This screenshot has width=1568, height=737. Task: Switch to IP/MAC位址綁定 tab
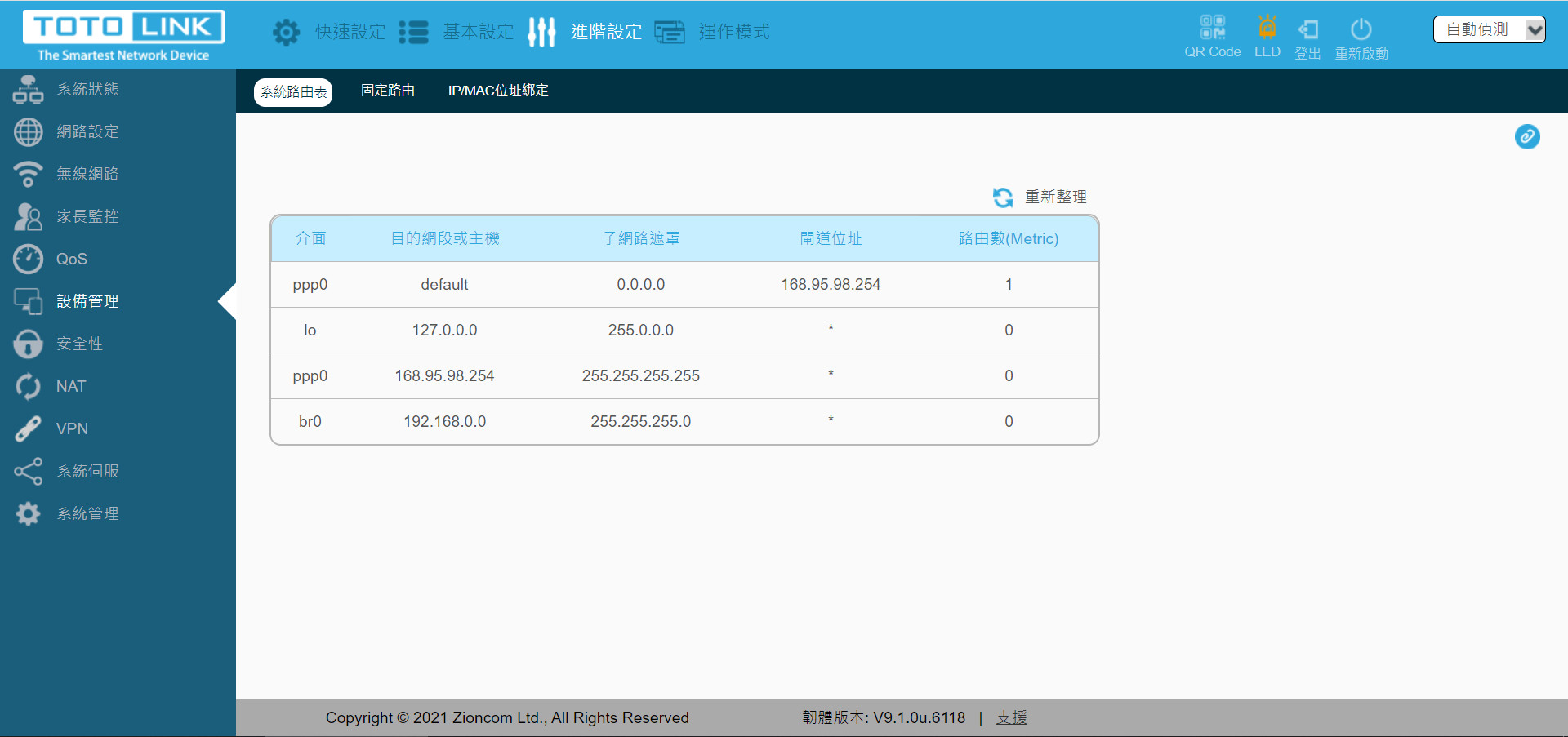pos(498,91)
